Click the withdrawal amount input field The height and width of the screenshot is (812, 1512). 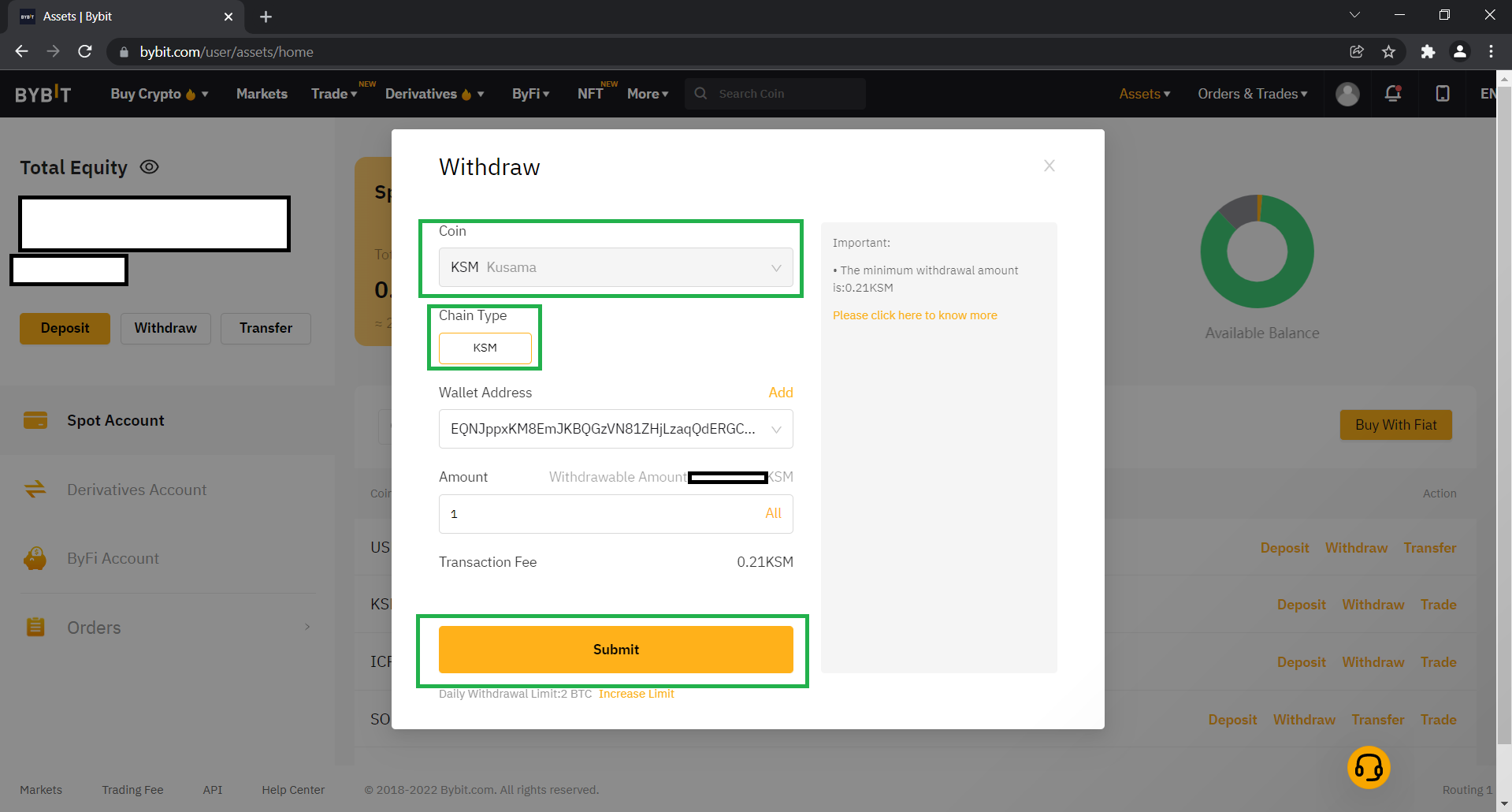click(x=599, y=514)
